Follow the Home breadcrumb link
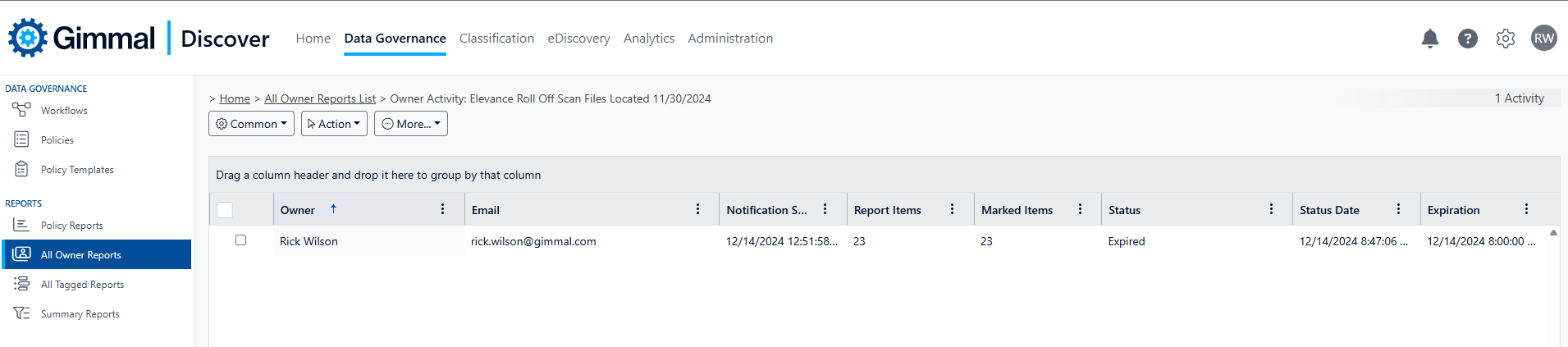This screenshot has width=1568, height=347. click(x=235, y=98)
